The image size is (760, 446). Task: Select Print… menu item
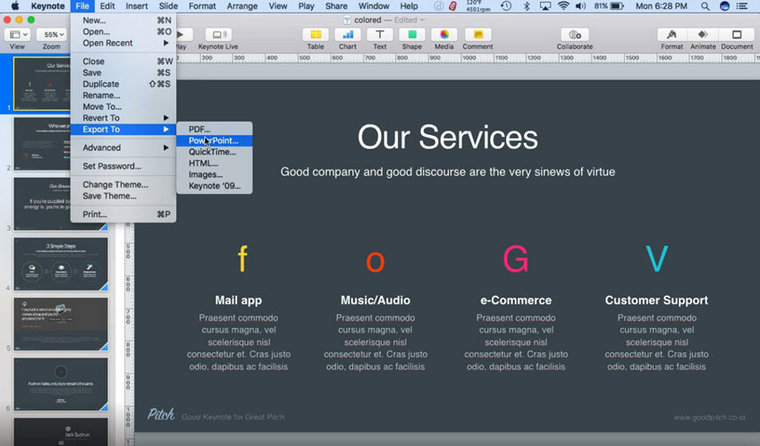click(x=123, y=214)
